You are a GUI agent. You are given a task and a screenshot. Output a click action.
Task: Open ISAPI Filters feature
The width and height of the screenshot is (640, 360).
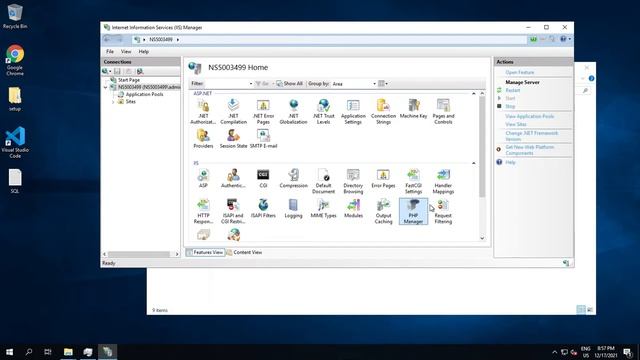tap(263, 208)
